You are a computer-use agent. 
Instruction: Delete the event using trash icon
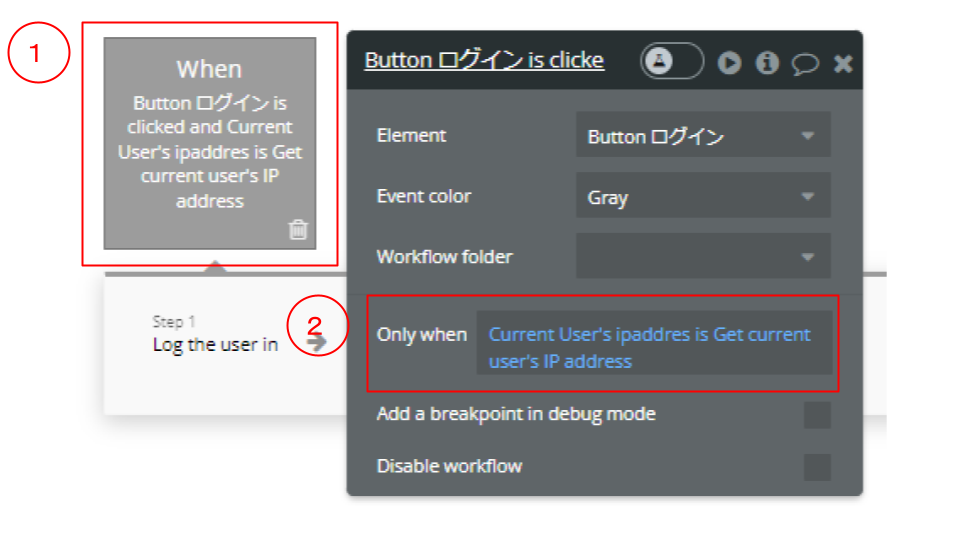(298, 230)
